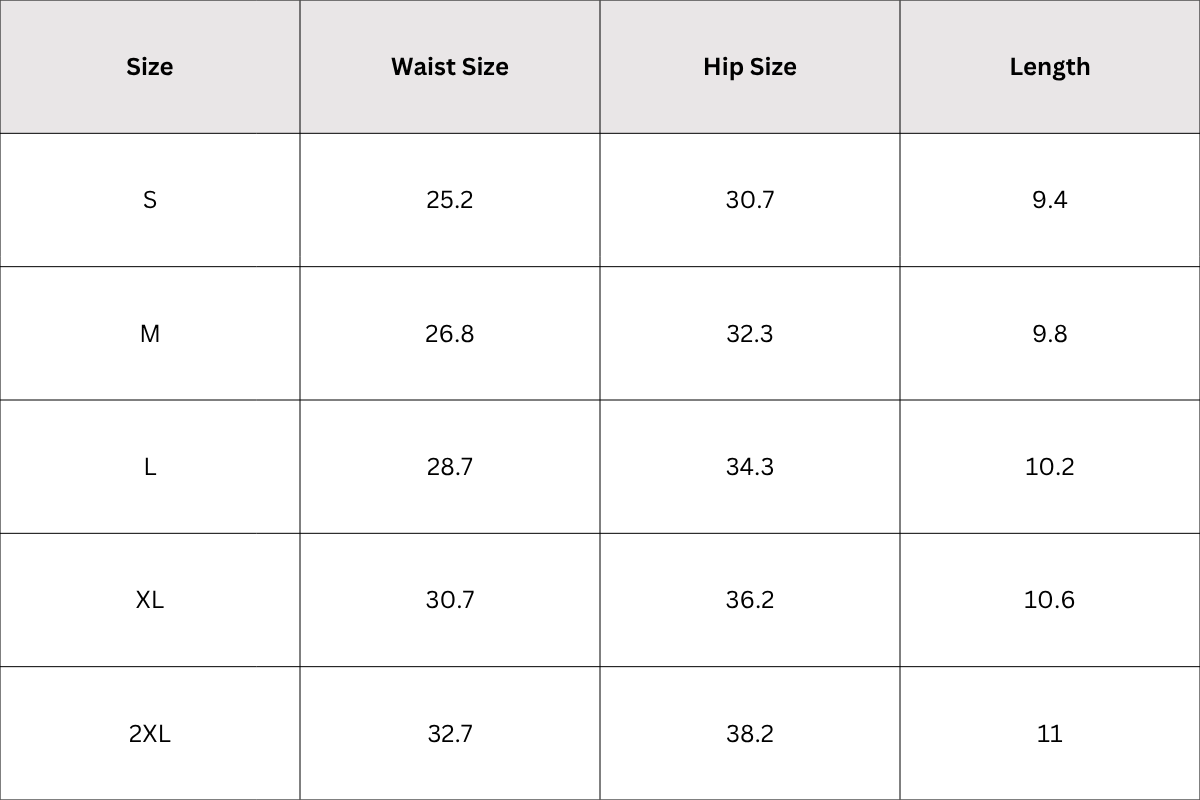Click length value 11 for 2XL
This screenshot has height=800, width=1200.
(1049, 734)
